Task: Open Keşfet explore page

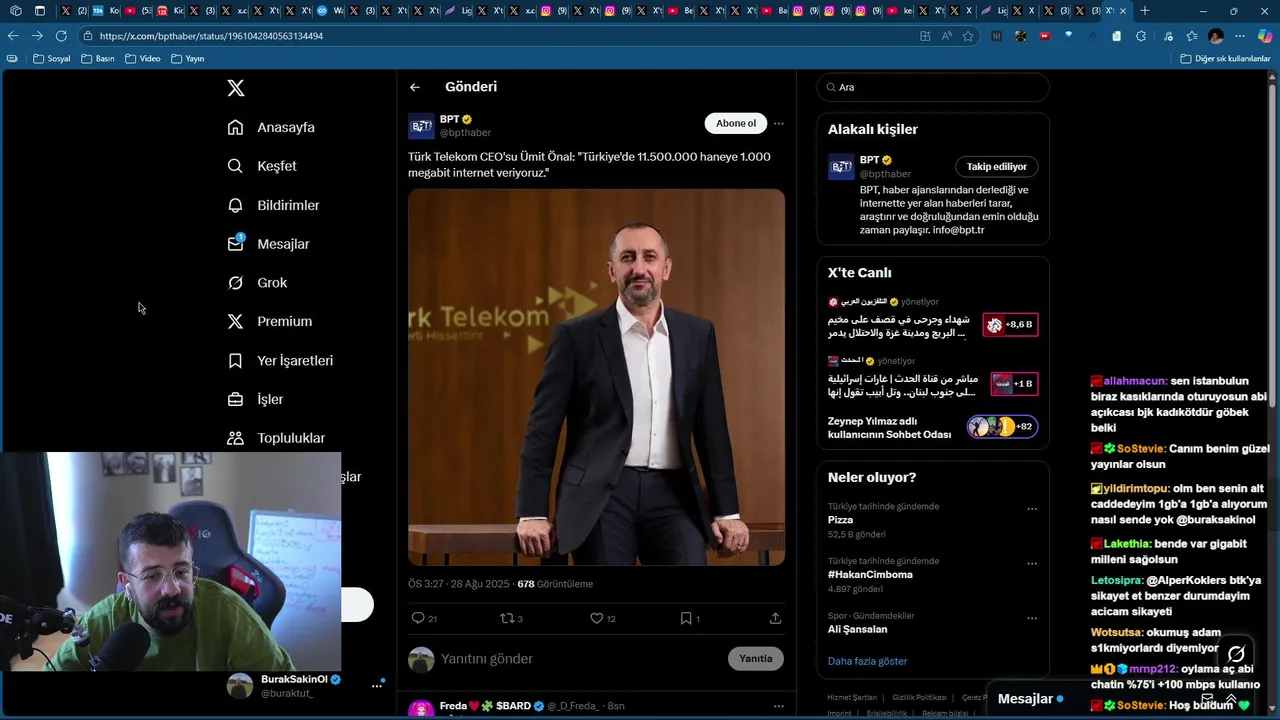Action: (262, 166)
